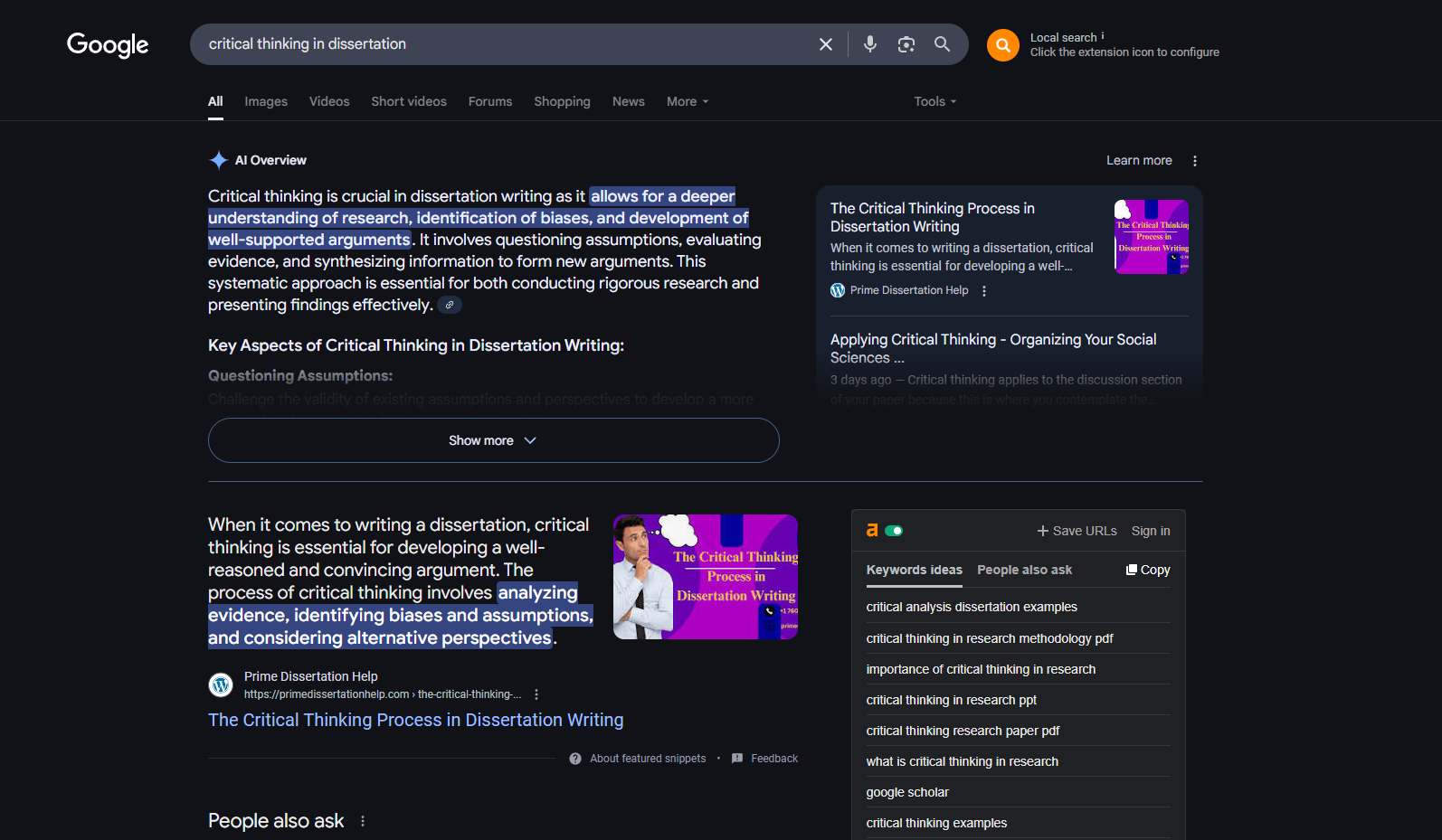Expand AI Overview with Show more
This screenshot has height=840, width=1442.
click(x=493, y=440)
